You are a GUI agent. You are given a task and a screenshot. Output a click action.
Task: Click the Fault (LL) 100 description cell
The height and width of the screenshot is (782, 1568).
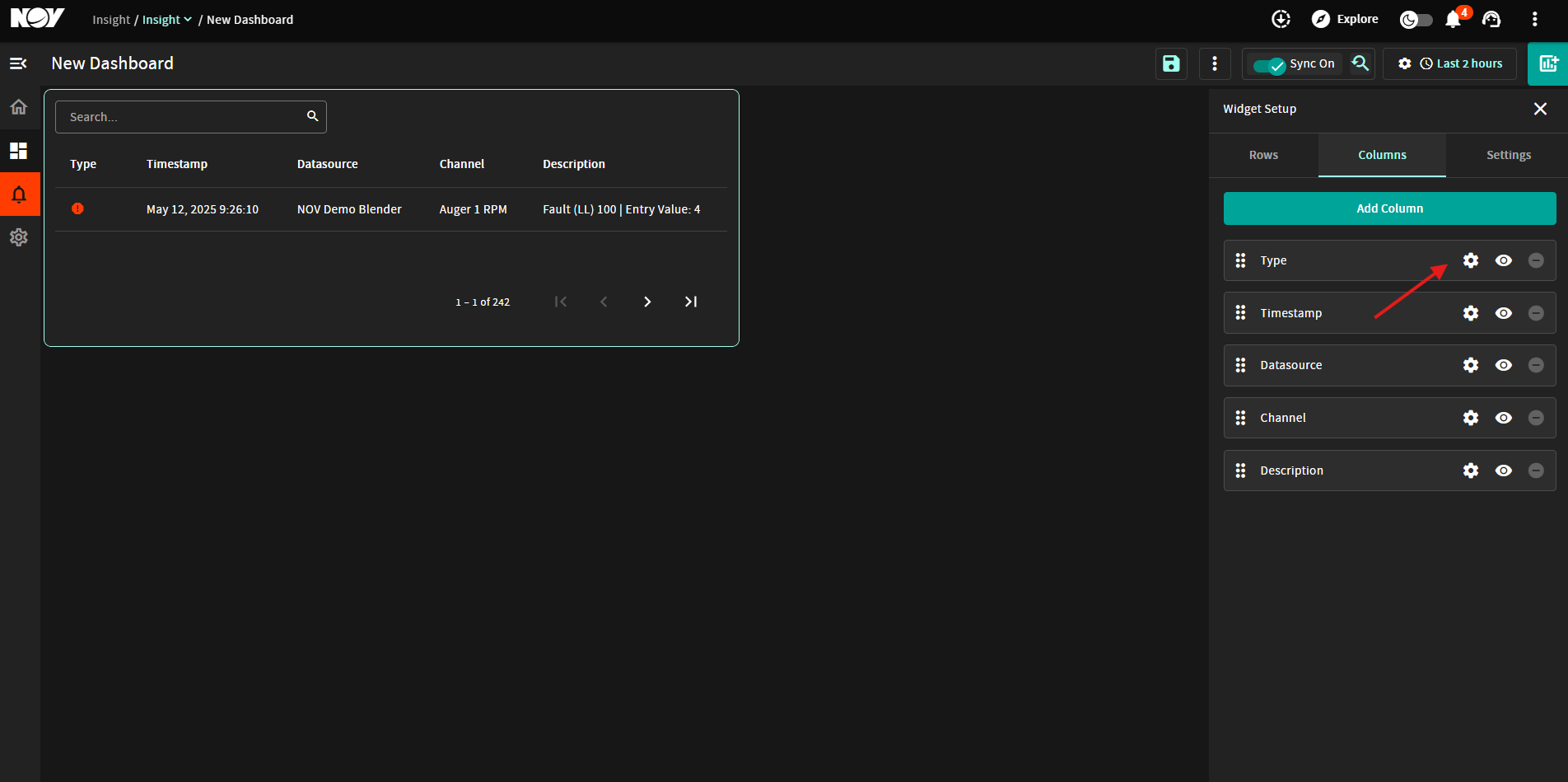(622, 209)
